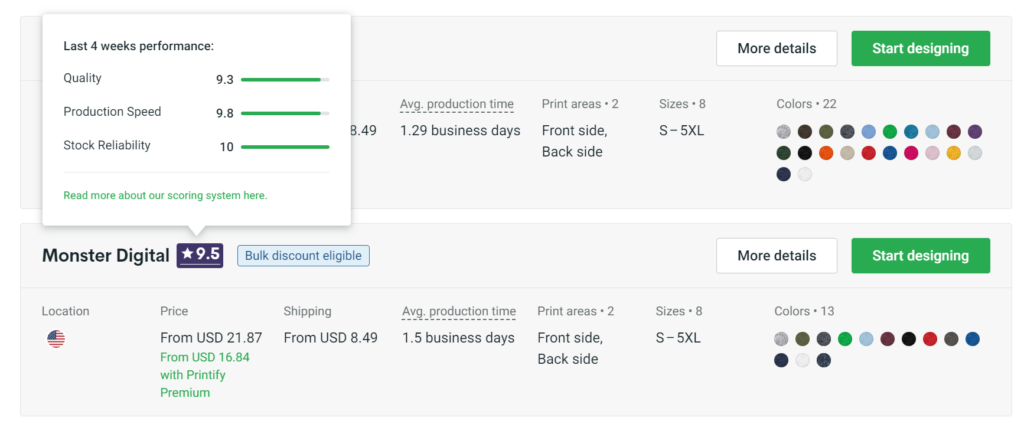This screenshot has height=424, width=1024.
Task: Open More details on the 22-color provider card
Action: tap(776, 48)
